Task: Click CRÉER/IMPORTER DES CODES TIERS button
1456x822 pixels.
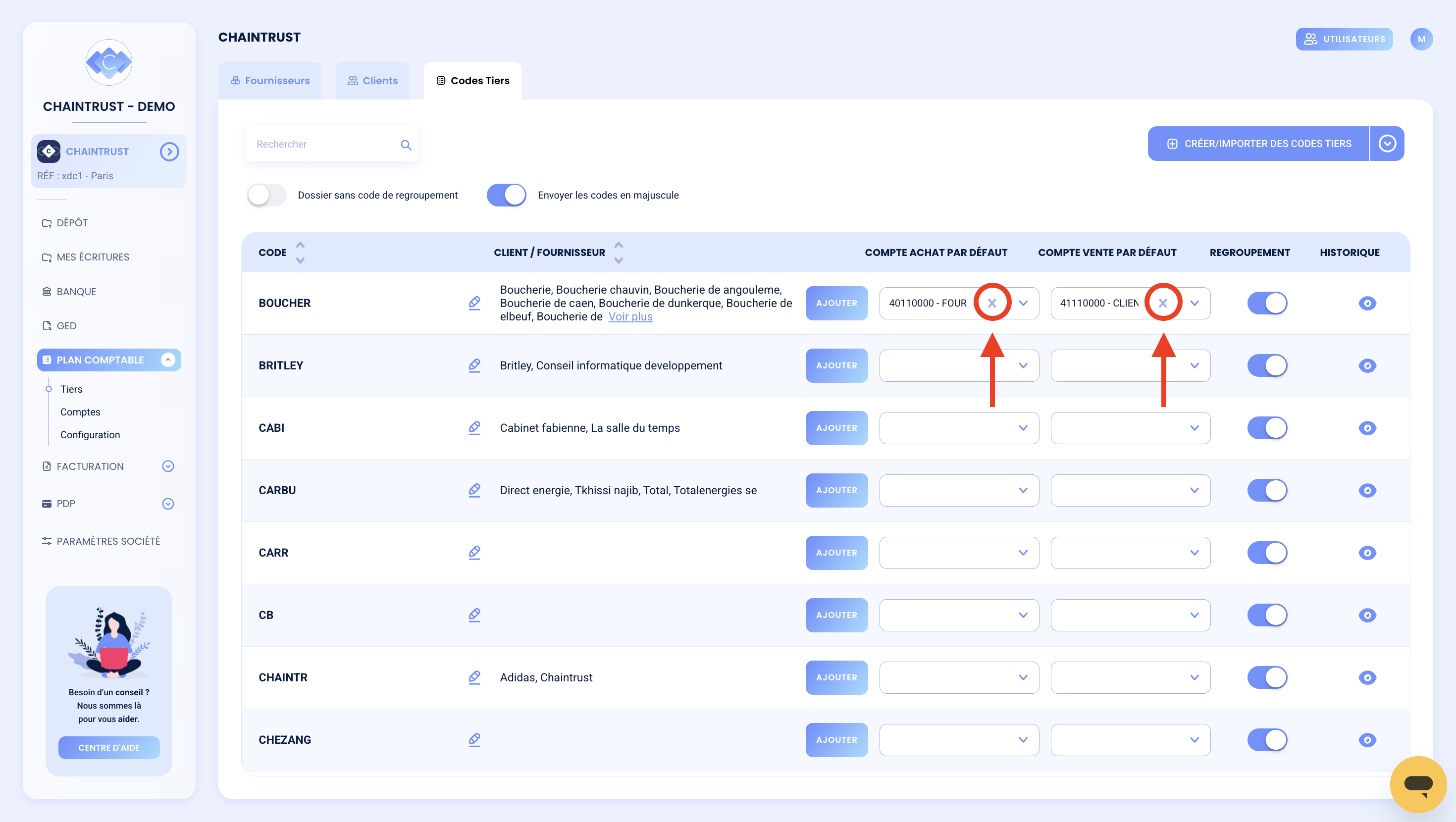Action: (x=1259, y=144)
